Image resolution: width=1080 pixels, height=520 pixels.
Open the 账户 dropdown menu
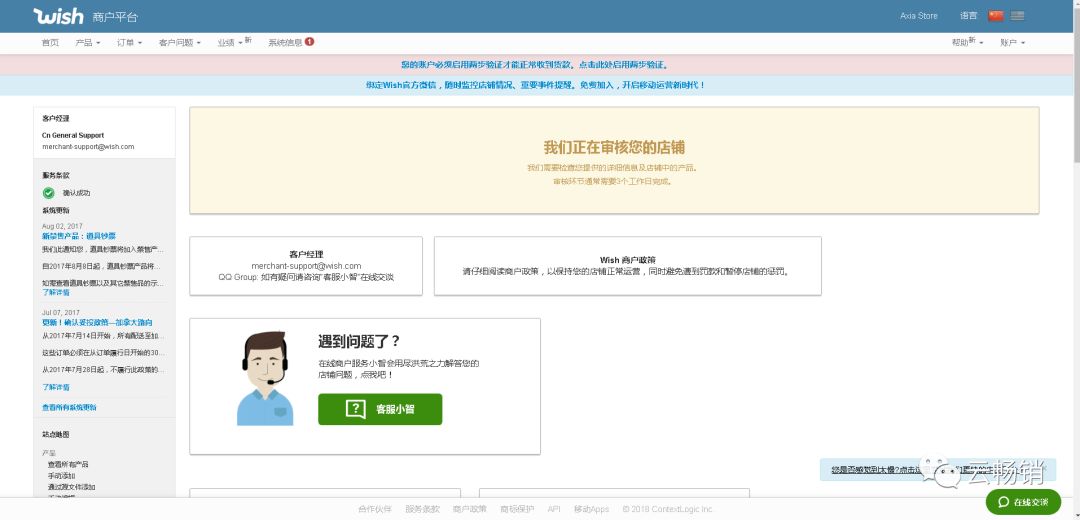coord(1012,43)
